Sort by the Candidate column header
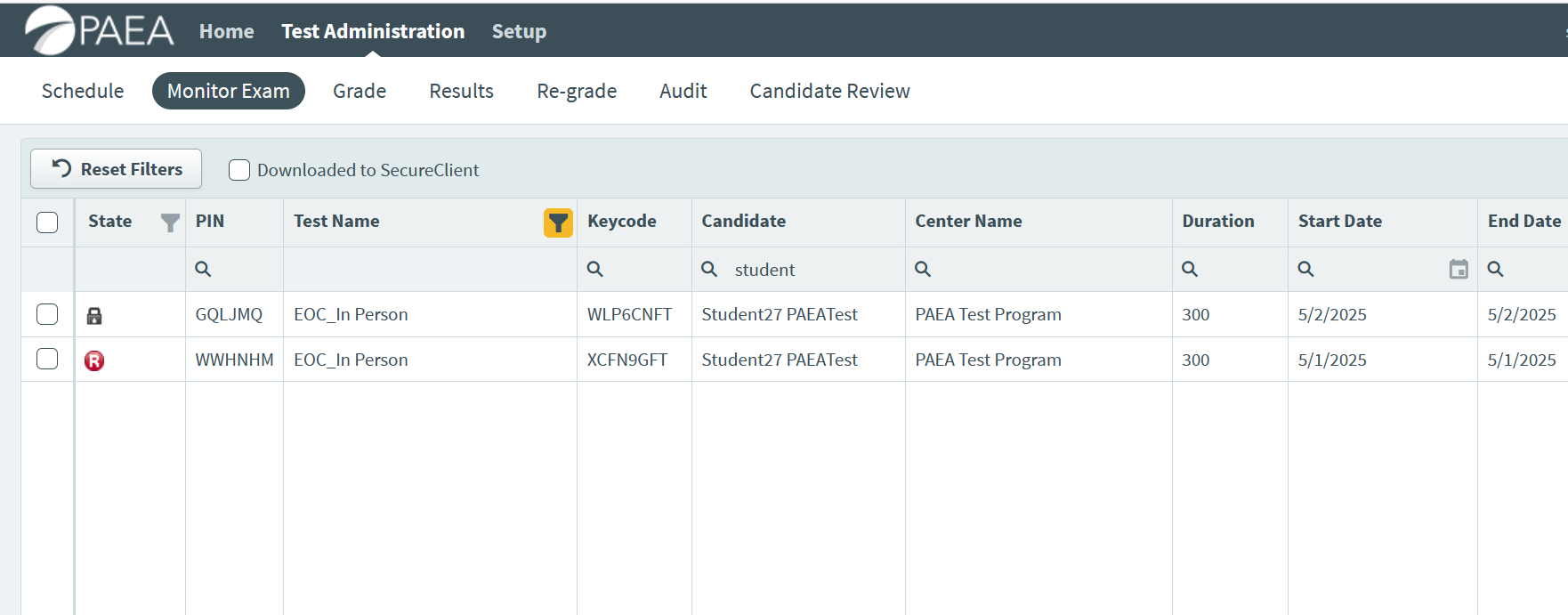This screenshot has height=615, width=1568. click(x=743, y=222)
